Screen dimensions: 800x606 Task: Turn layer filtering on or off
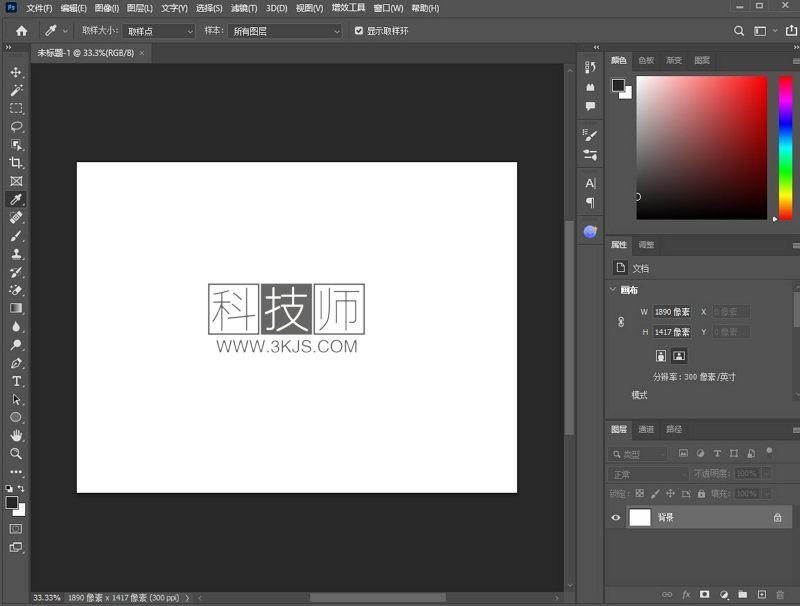pos(769,451)
